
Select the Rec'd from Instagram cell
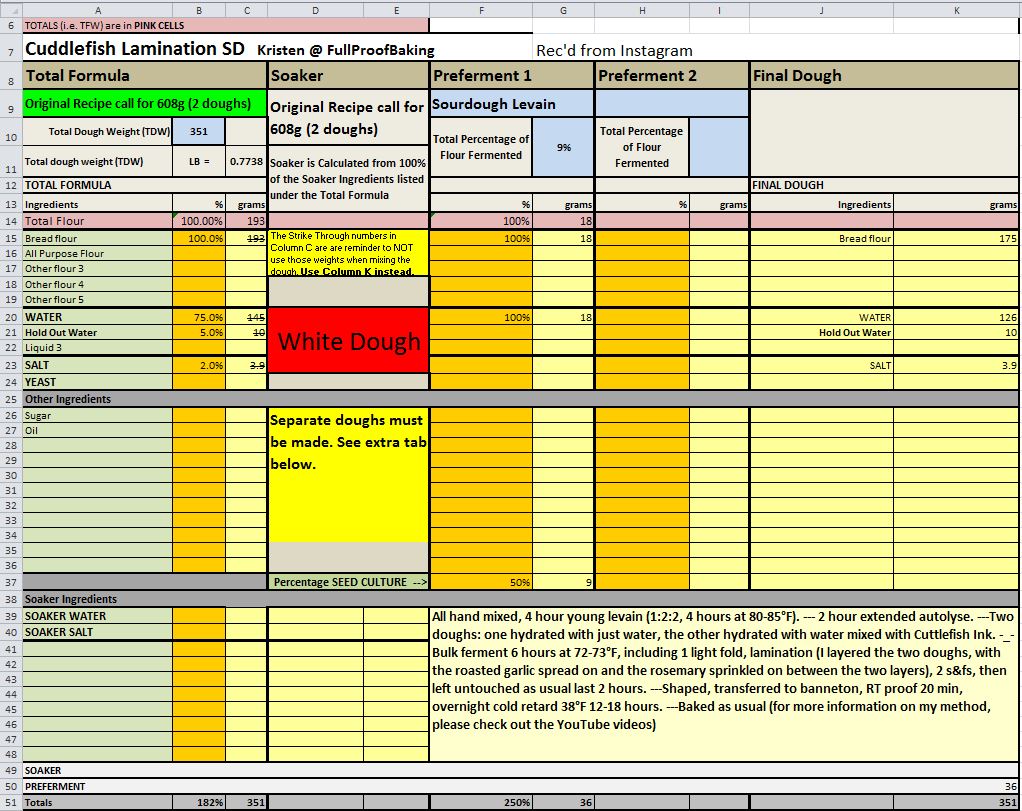pos(614,50)
